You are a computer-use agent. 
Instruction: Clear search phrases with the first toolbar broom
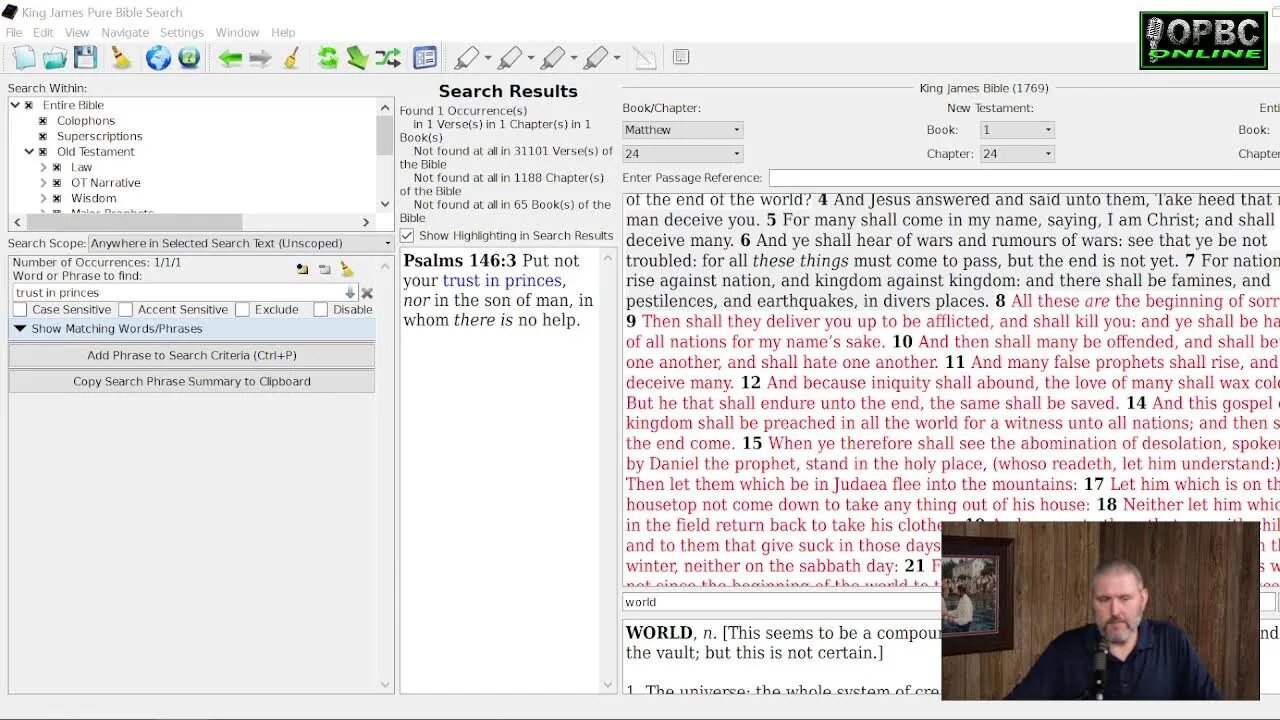pos(121,58)
